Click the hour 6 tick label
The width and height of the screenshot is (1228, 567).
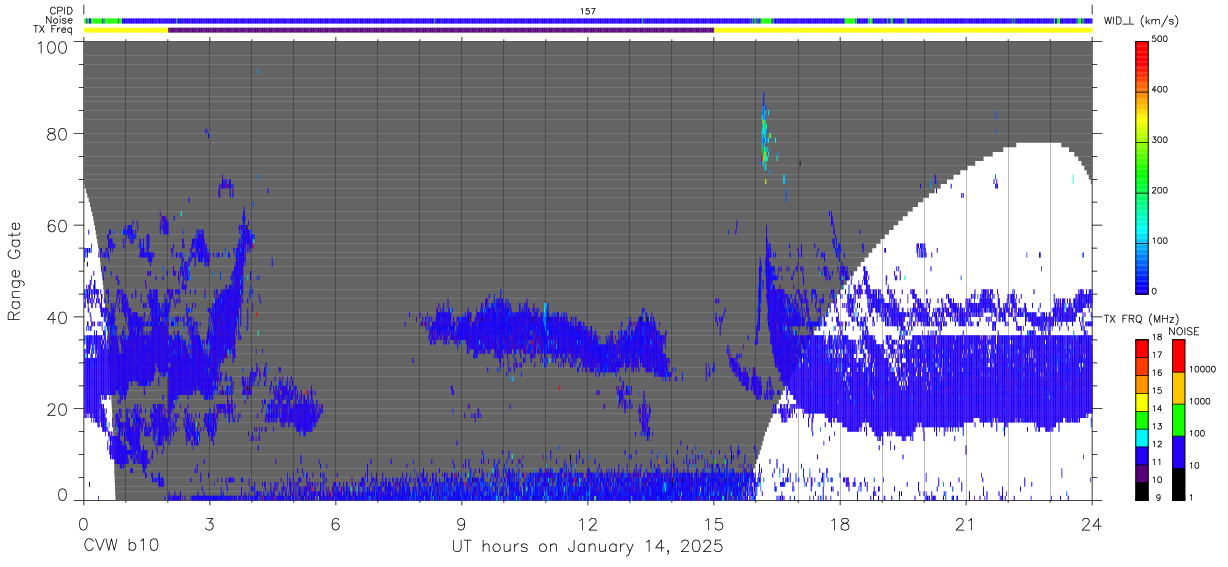336,523
